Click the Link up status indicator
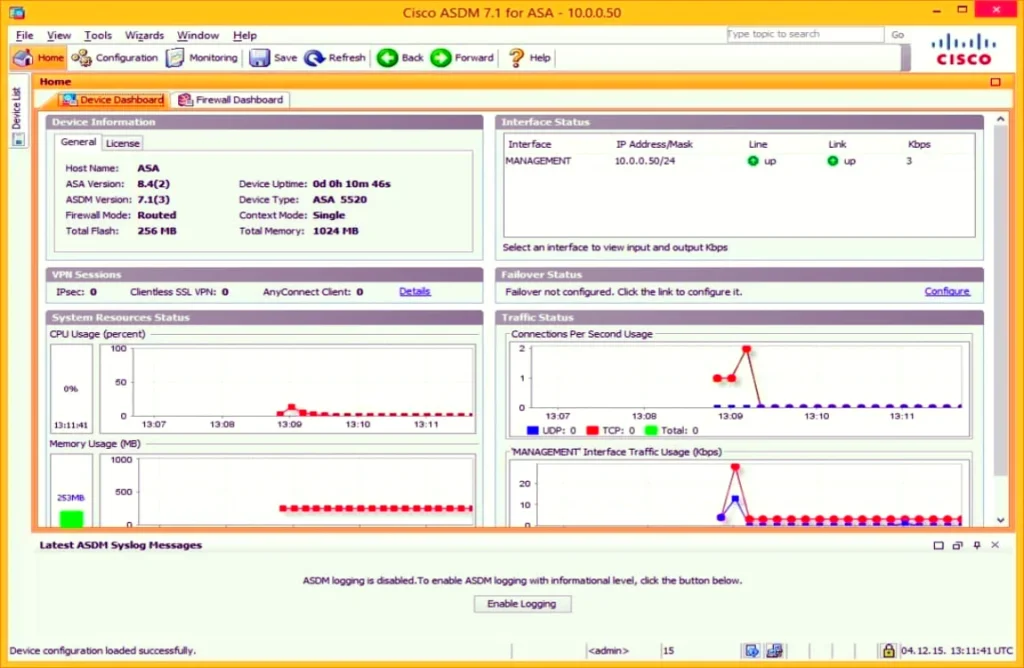Screen dimensions: 1024x668 [x=841, y=161]
